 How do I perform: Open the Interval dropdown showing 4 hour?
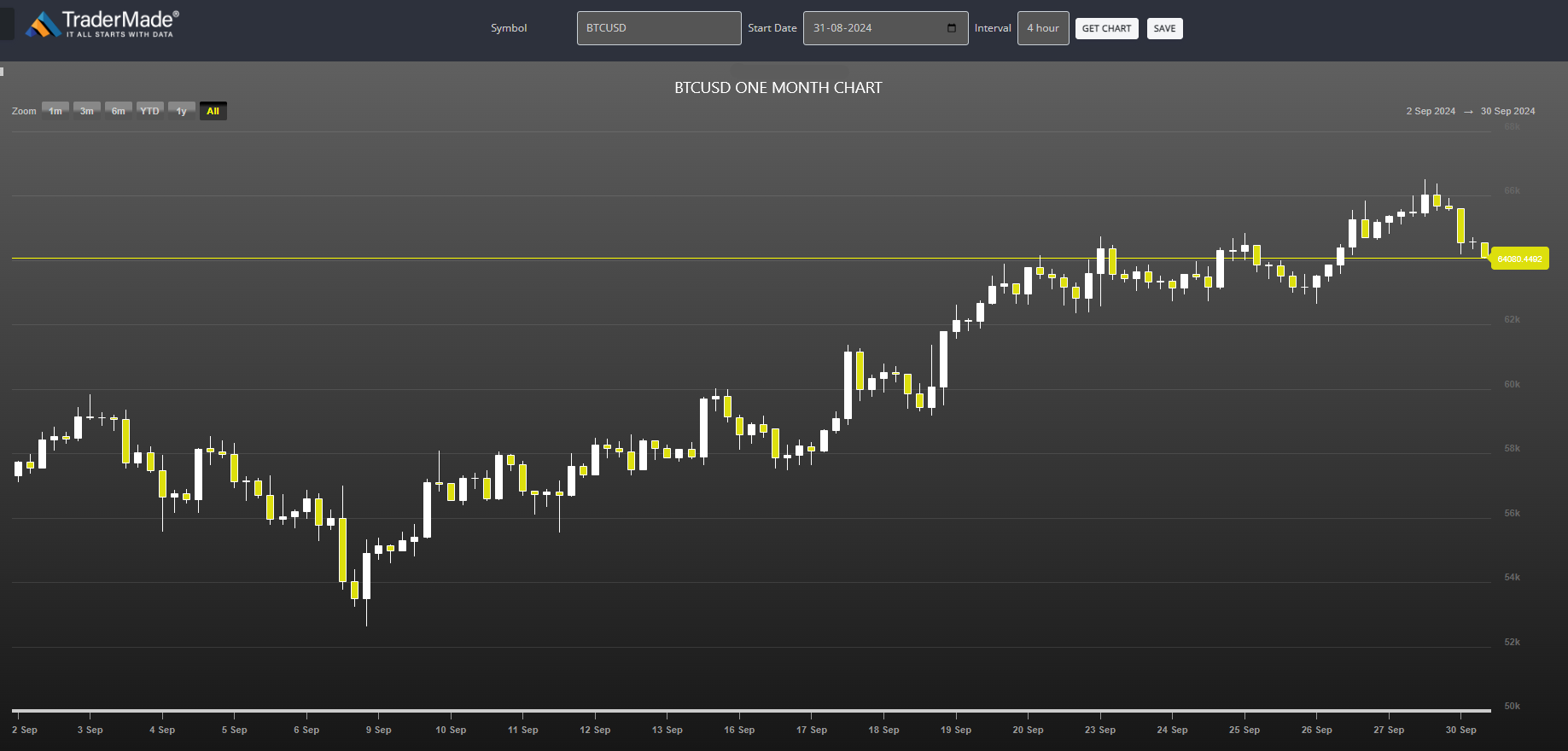tap(1043, 28)
